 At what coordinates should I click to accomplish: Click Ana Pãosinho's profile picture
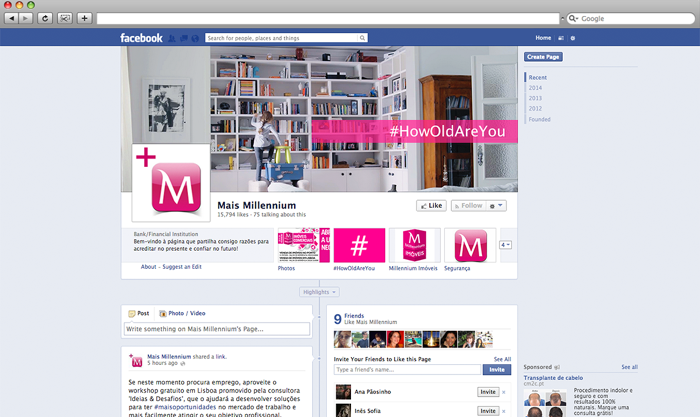343,392
